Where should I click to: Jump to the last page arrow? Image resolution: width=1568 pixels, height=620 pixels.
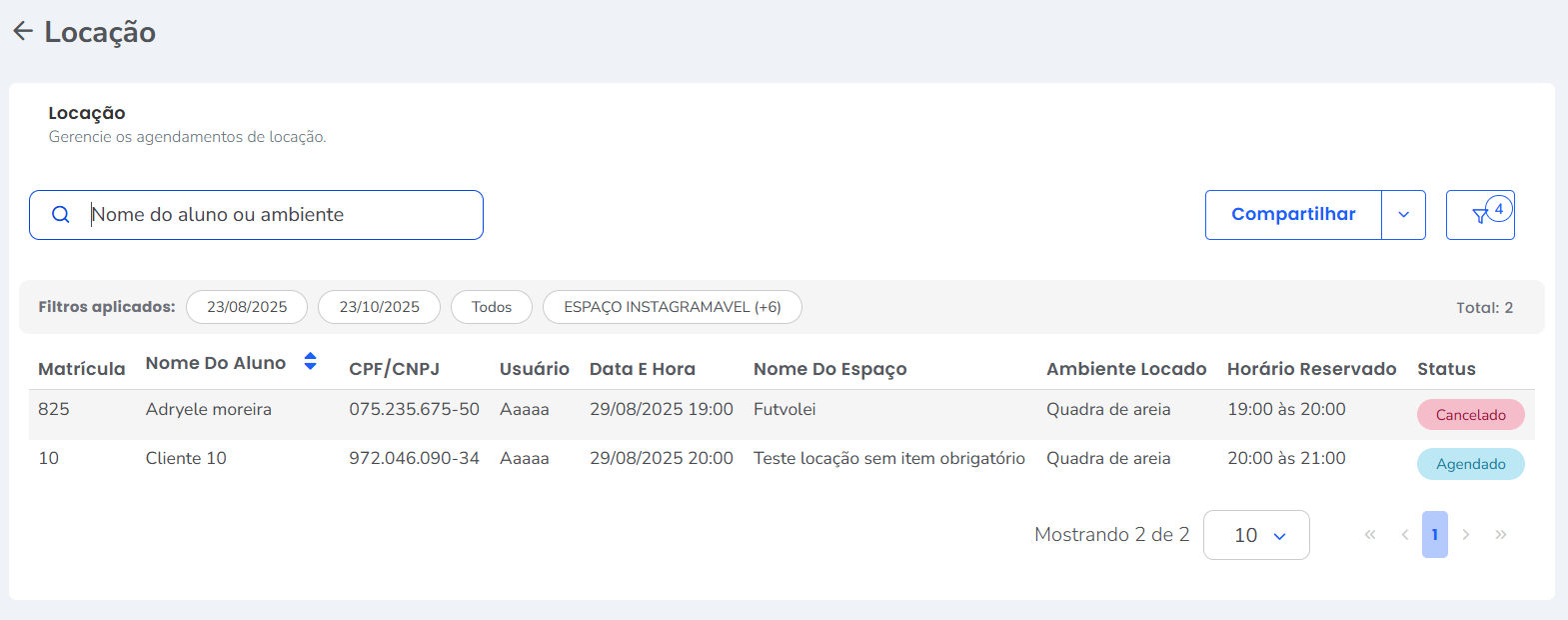[x=1501, y=535]
